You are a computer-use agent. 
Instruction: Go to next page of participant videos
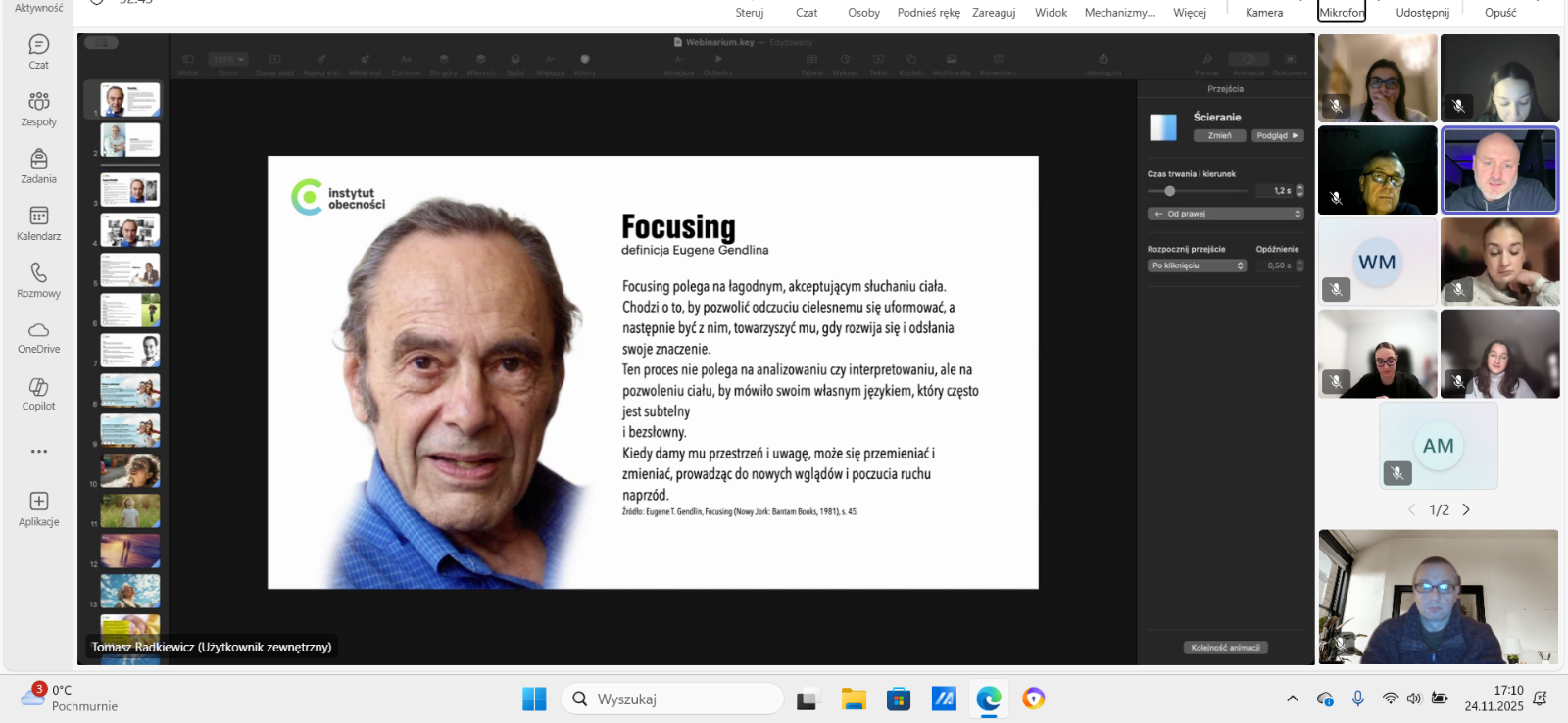[1466, 509]
